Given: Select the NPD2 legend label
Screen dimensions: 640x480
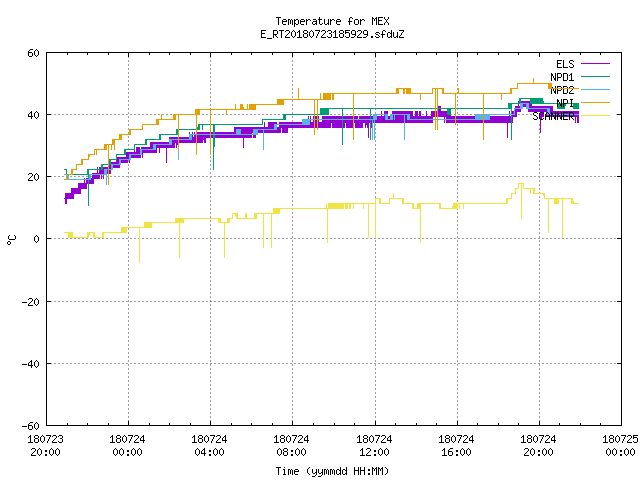Looking at the screenshot, I should coord(562,90).
